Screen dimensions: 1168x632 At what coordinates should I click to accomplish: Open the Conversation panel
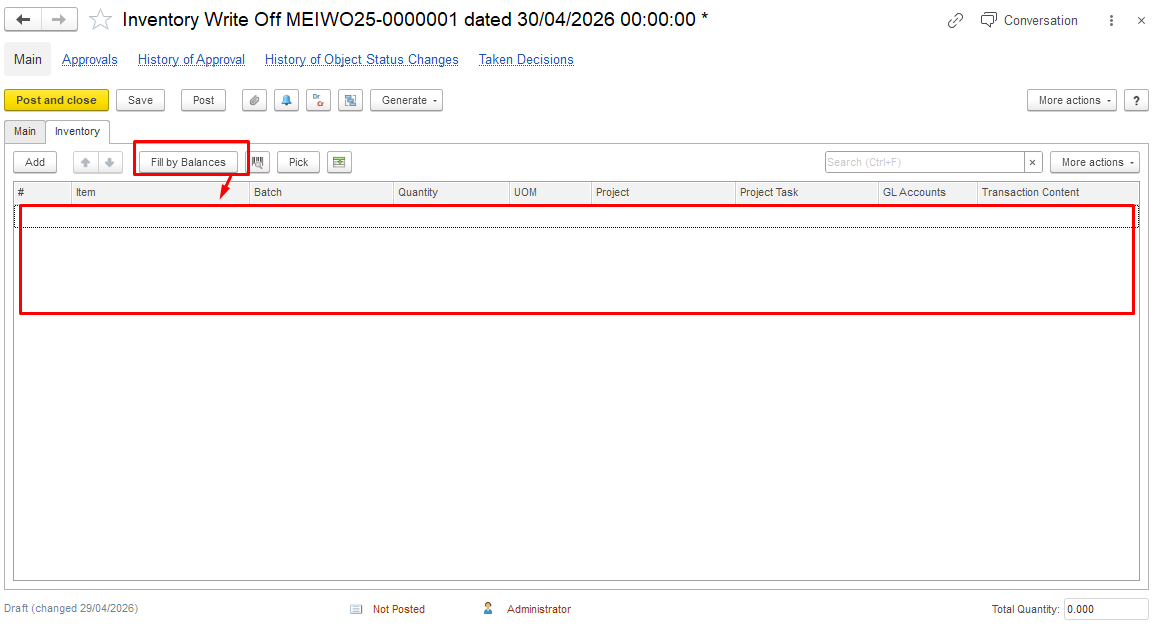1029,20
